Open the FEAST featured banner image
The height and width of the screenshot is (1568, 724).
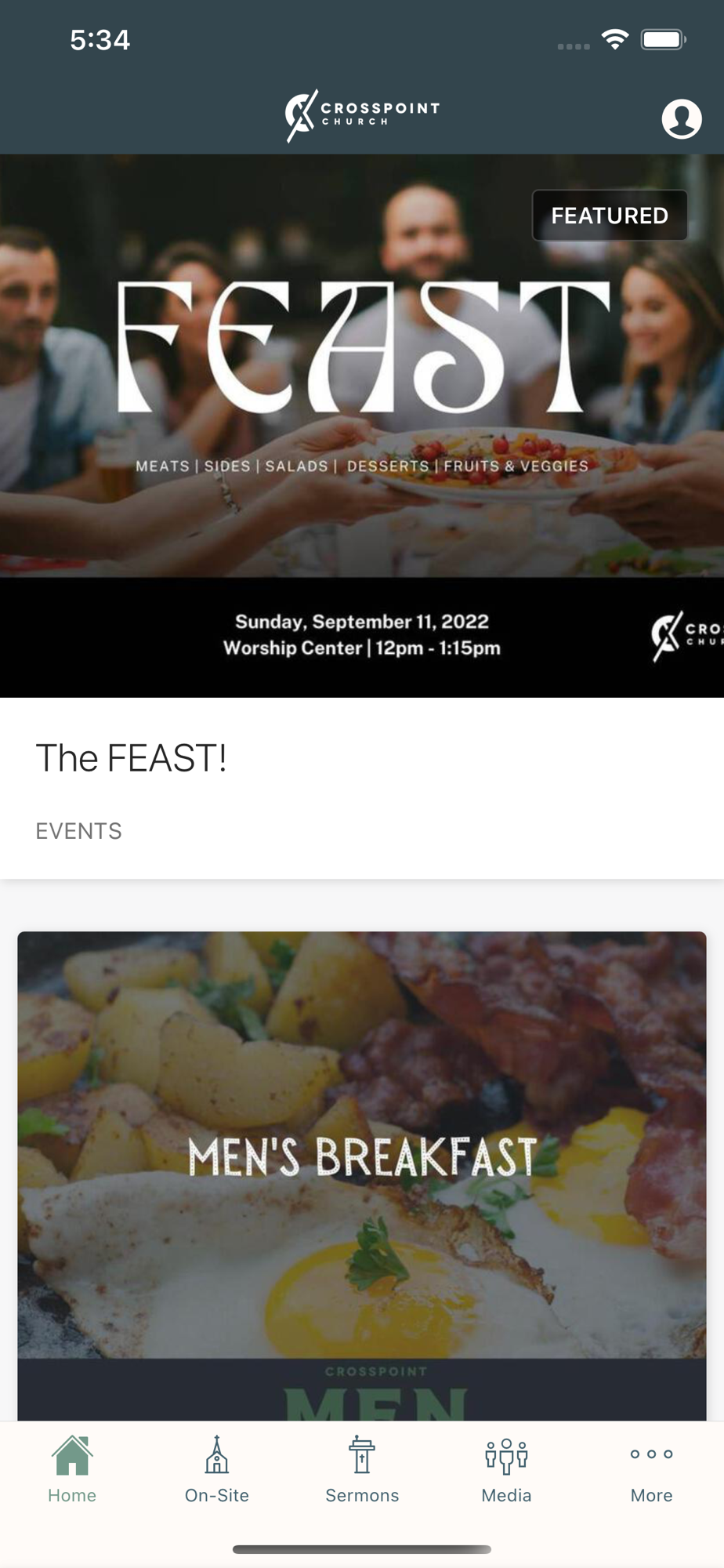(362, 426)
